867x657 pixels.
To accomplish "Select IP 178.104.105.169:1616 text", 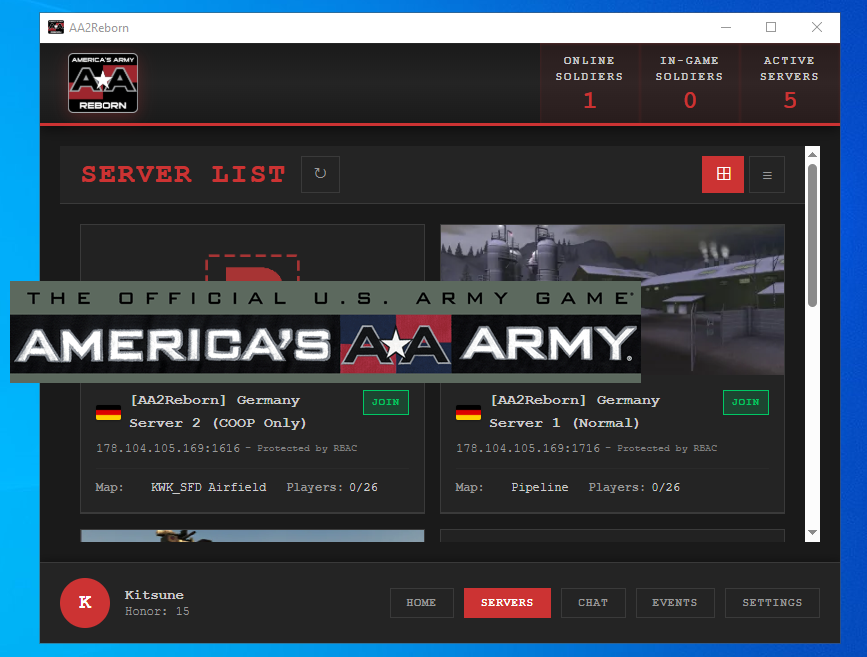I will pos(168,449).
